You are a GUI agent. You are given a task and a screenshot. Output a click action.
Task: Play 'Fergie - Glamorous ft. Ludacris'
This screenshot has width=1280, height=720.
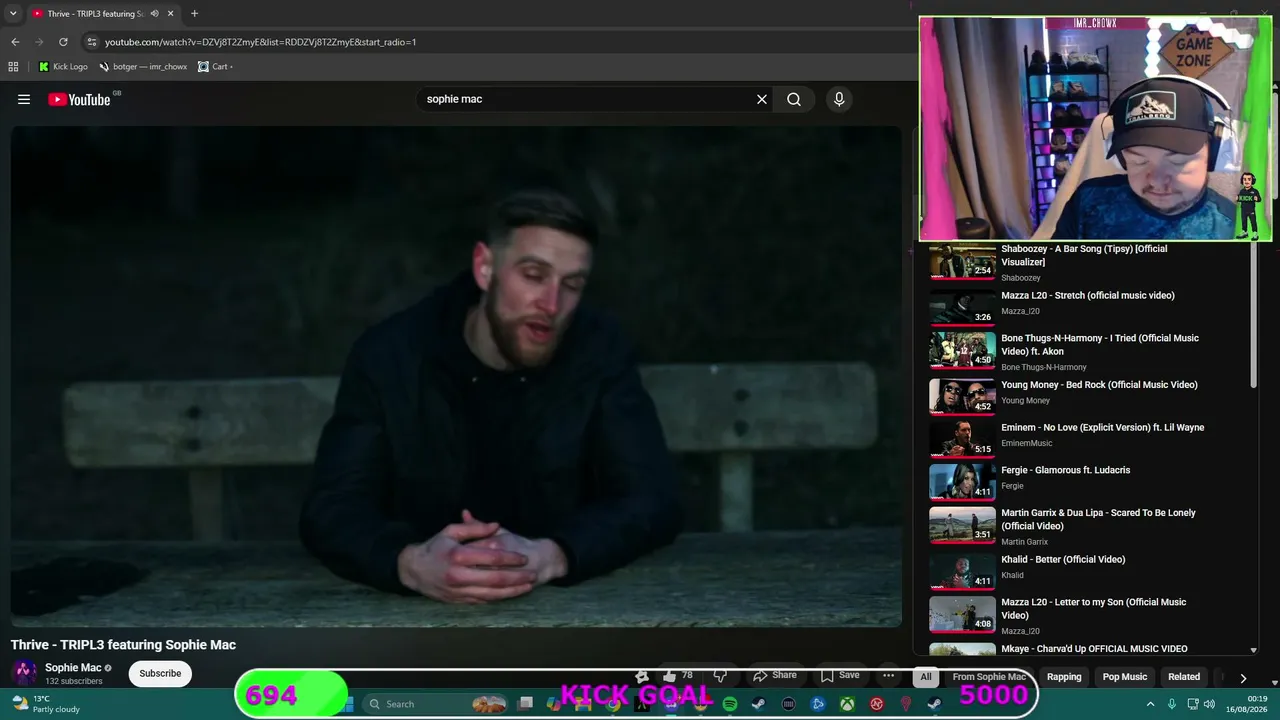click(1066, 470)
